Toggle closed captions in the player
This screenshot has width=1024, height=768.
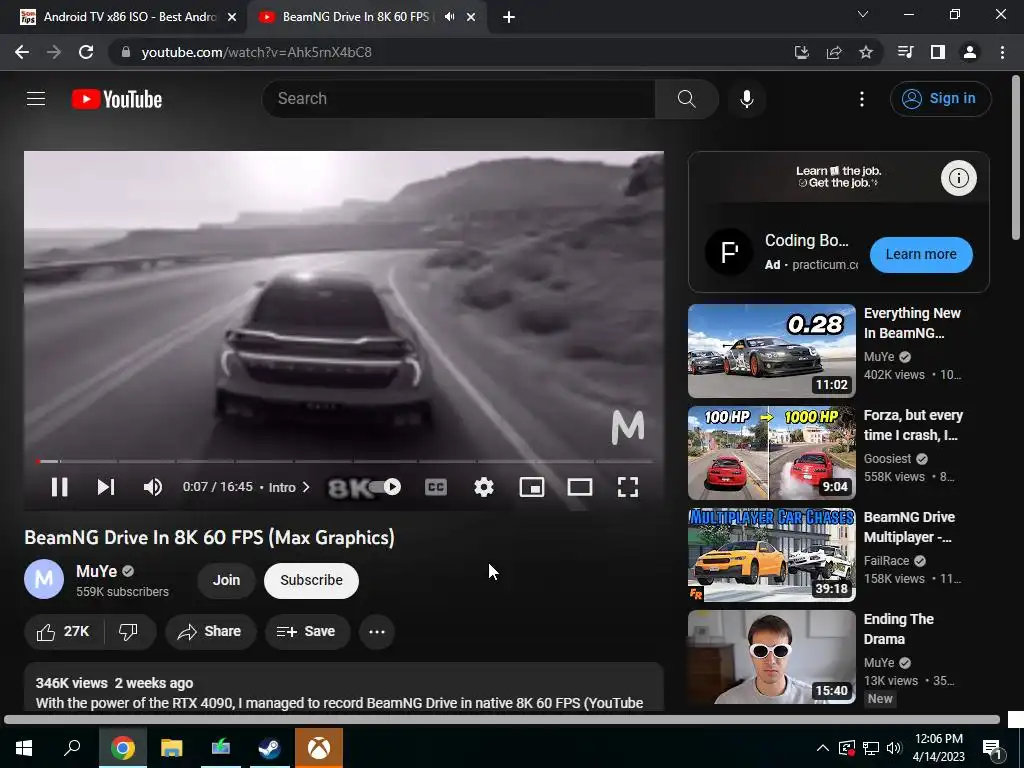436,487
